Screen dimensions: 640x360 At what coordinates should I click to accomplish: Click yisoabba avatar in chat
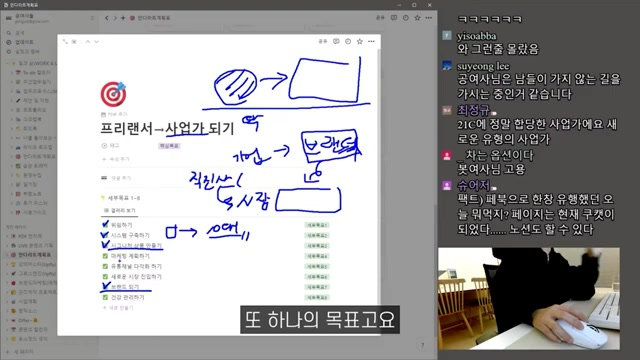click(x=447, y=35)
